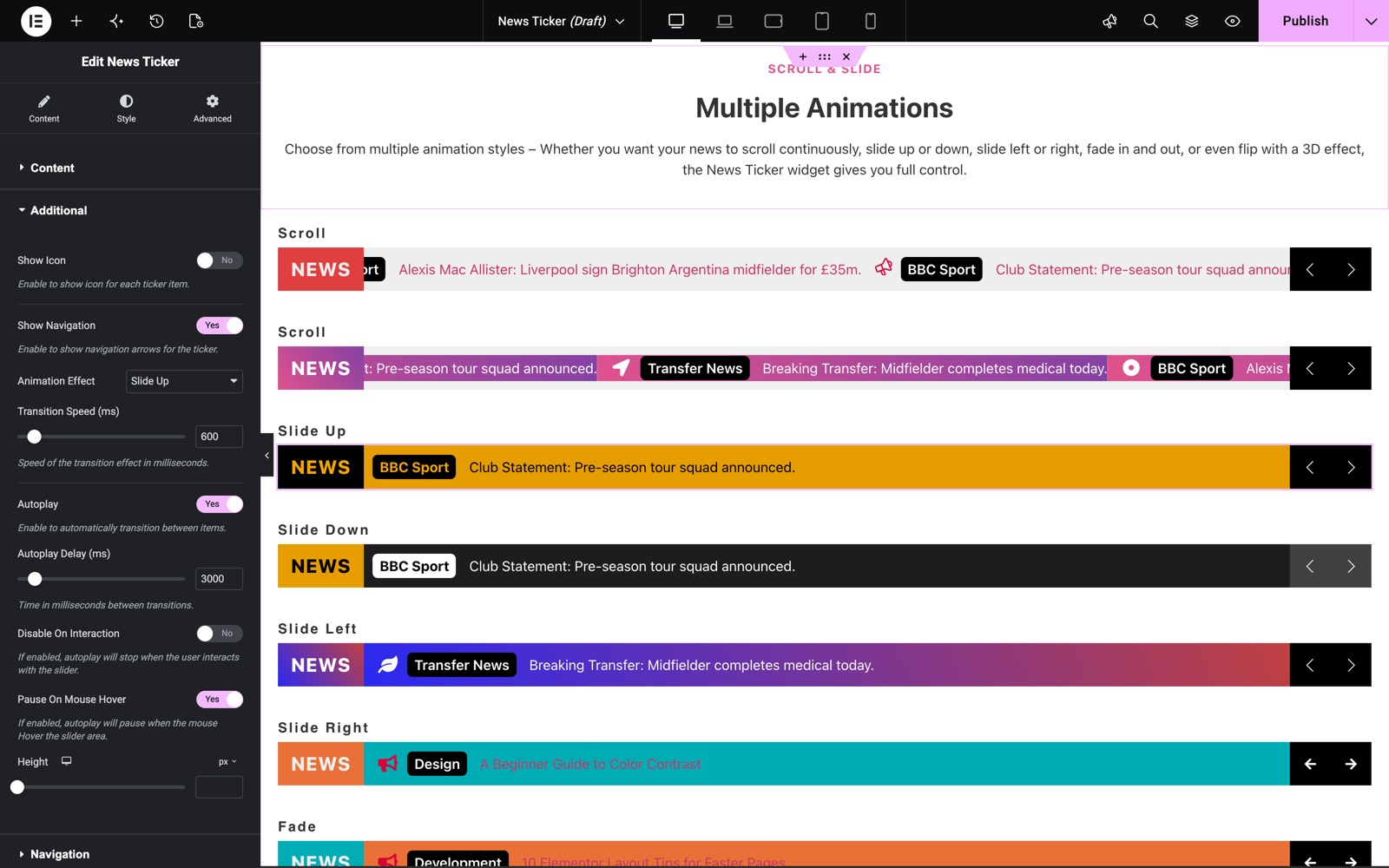Collapse the editor panel handle
This screenshot has height=868, width=1389.
pyautogui.click(x=267, y=455)
